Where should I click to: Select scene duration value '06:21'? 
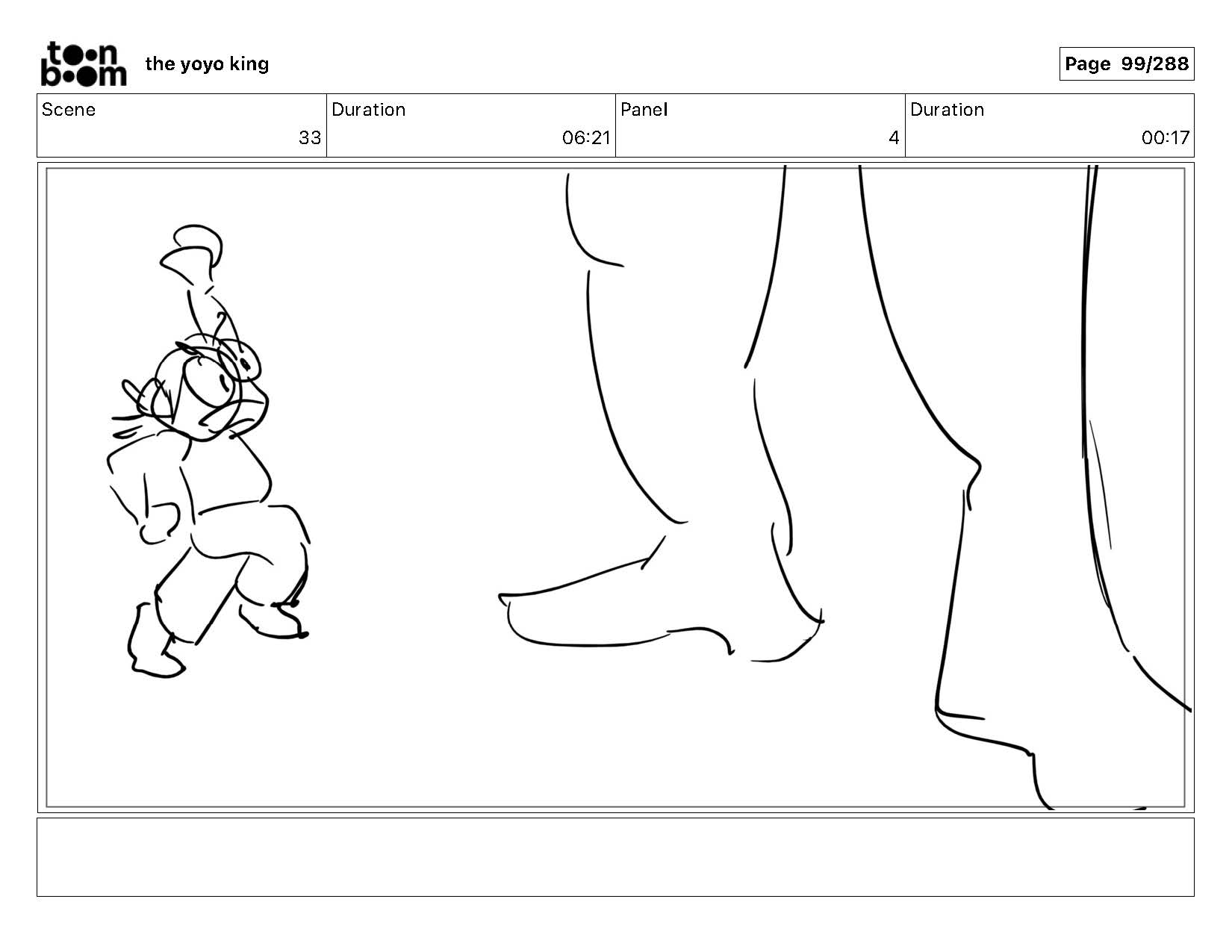tap(586, 138)
